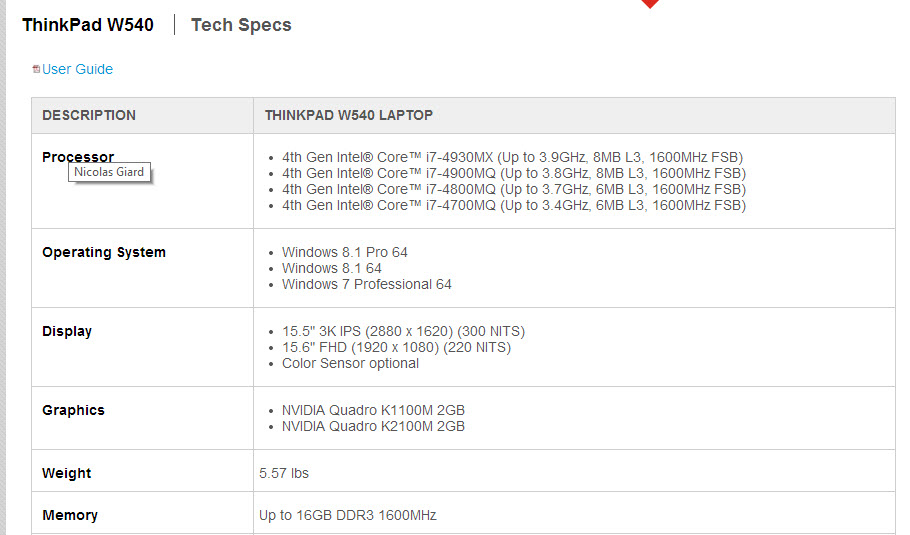Screen dimensions: 910x535
Task: Click the Windows 8.1 Pro 64 entry
Action: [x=345, y=252]
